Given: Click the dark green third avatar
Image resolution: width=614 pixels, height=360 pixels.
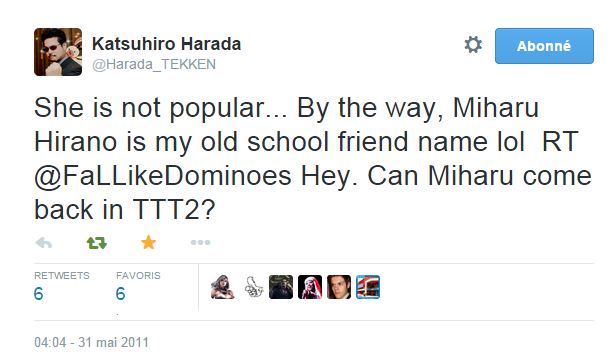Looking at the screenshot, I should pyautogui.click(x=281, y=287).
